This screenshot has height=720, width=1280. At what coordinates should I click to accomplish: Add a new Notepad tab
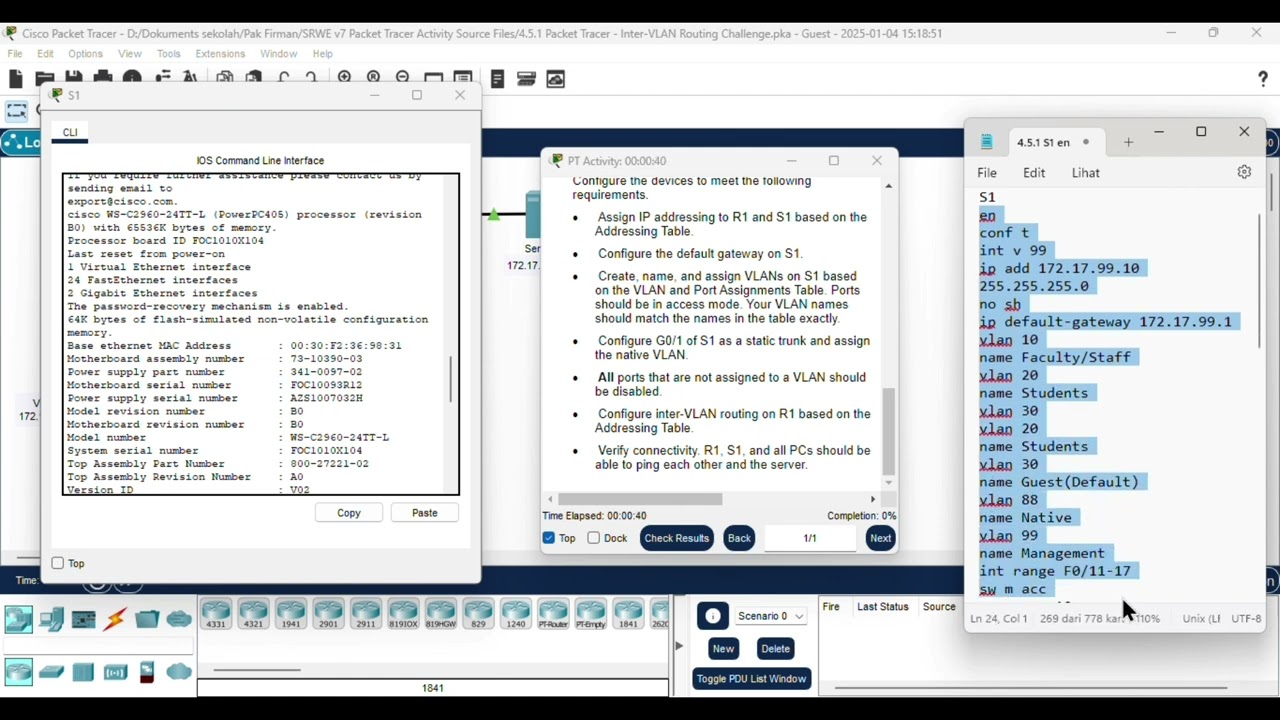1128,143
